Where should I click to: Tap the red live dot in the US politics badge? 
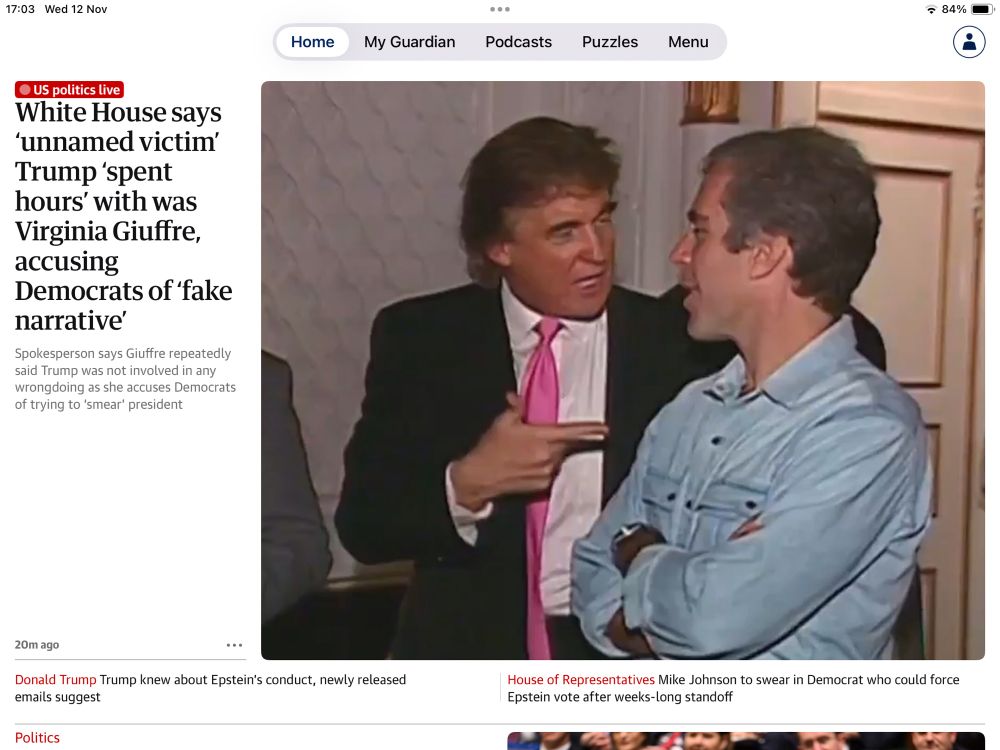[x=25, y=90]
